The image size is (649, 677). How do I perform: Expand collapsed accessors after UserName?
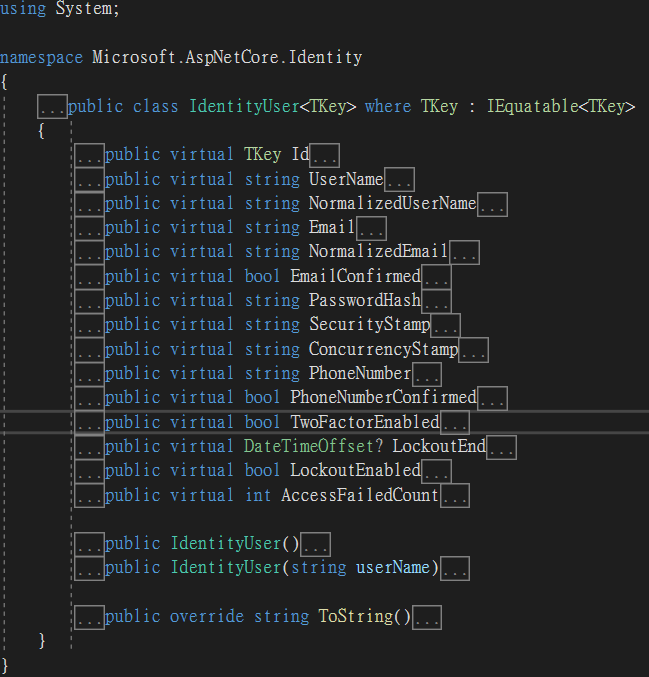(x=399, y=179)
